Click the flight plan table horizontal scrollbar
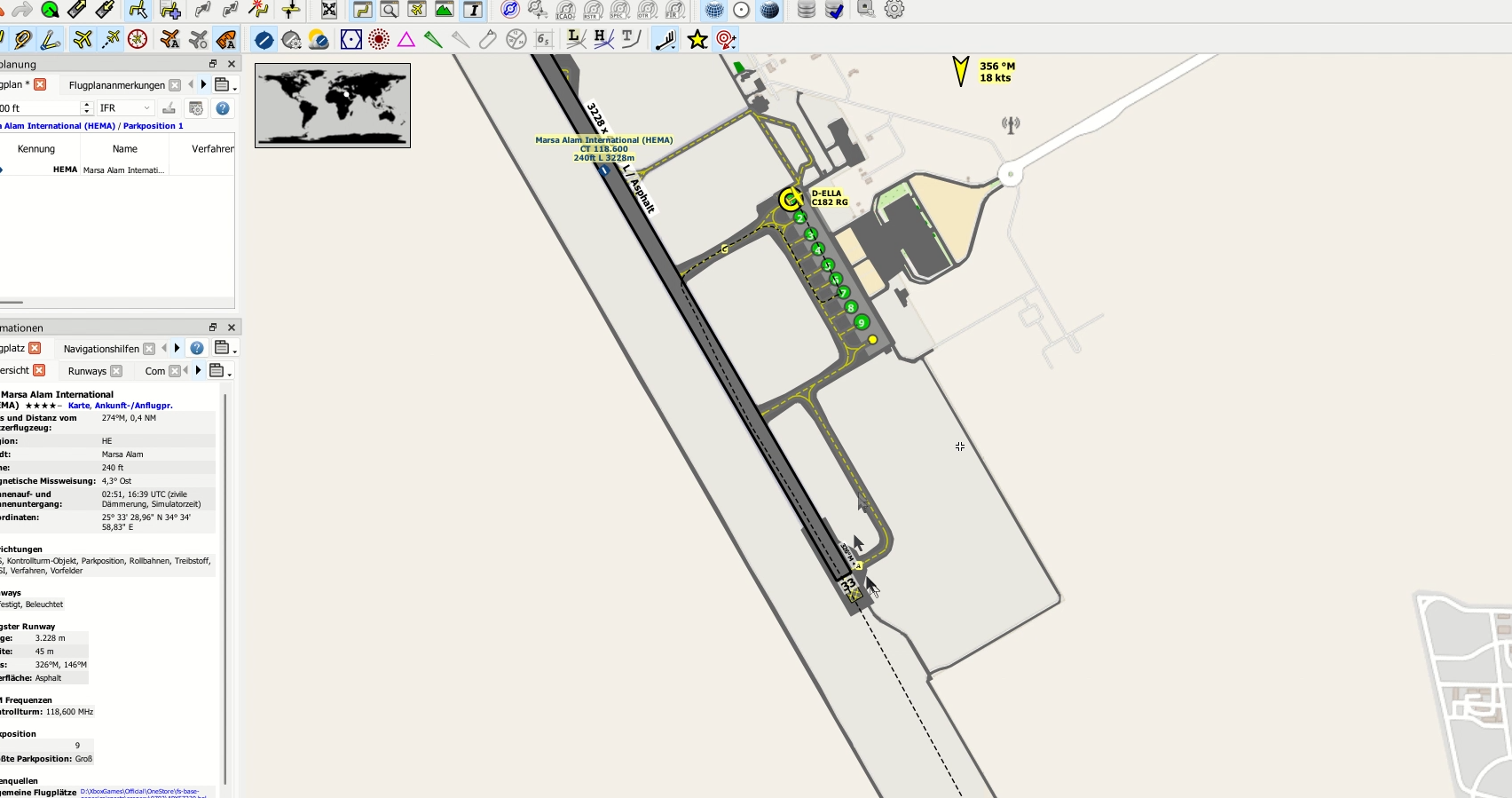Viewport: 1512px width, 798px height. click(12, 302)
